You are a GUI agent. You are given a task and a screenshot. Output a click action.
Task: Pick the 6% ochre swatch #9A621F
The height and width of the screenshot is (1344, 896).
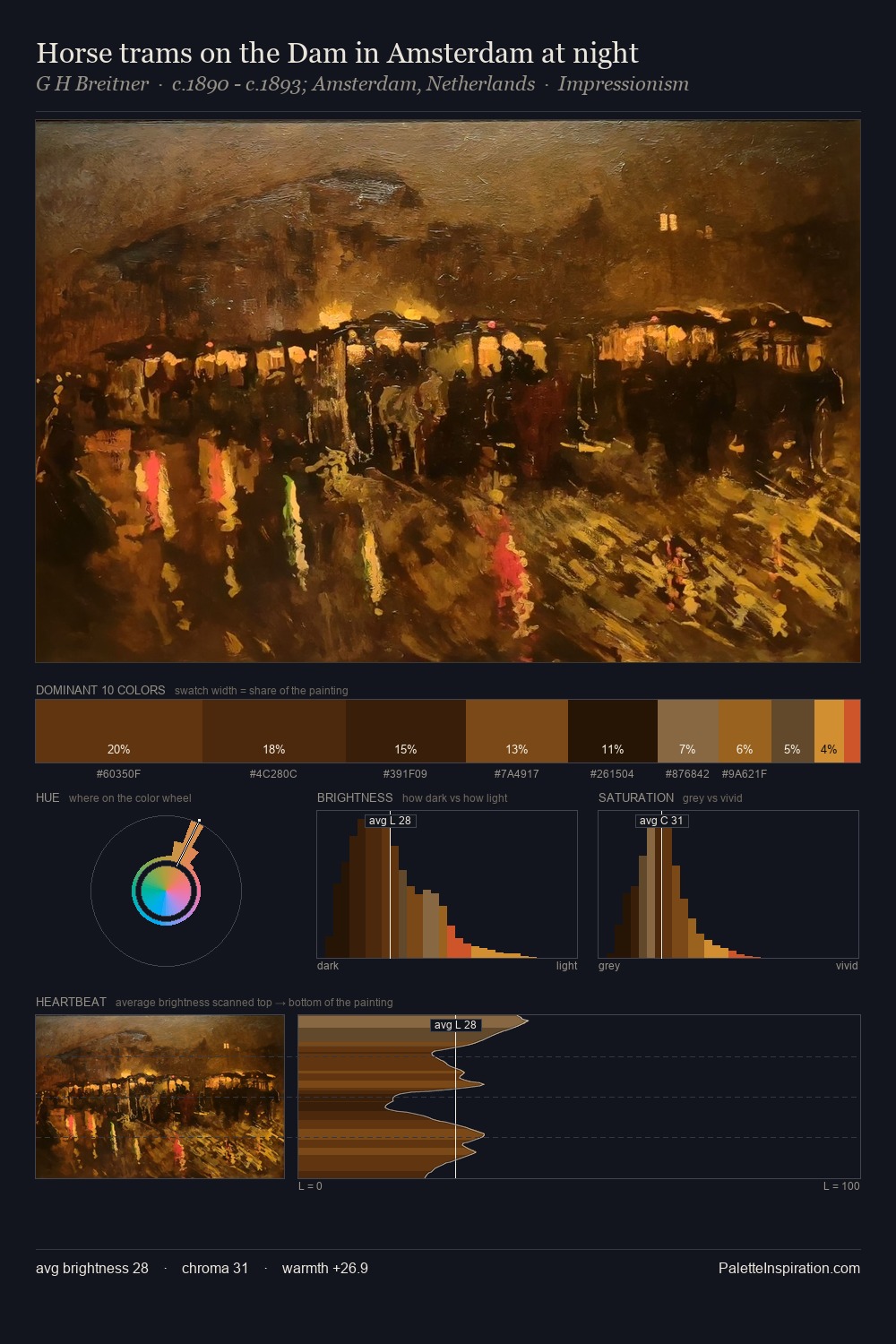(x=745, y=731)
